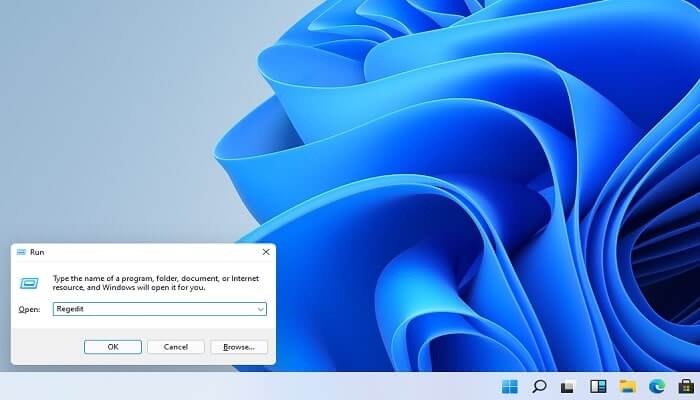Open Microsoft Store from the taskbar
This screenshot has height=400, width=700.
686,386
